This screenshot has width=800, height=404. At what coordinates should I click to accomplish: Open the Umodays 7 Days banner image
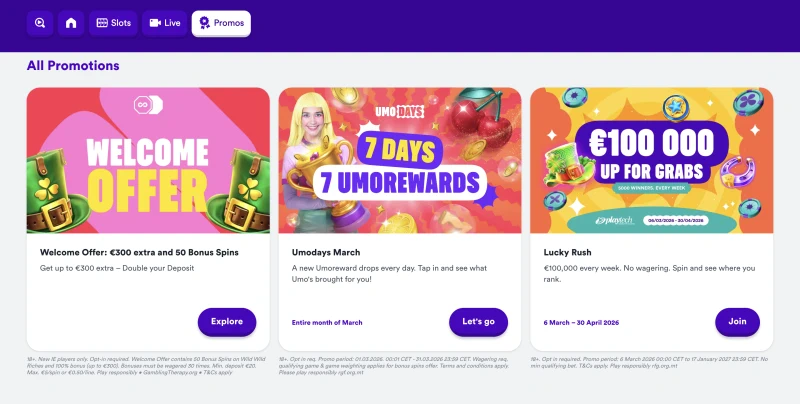coord(400,160)
